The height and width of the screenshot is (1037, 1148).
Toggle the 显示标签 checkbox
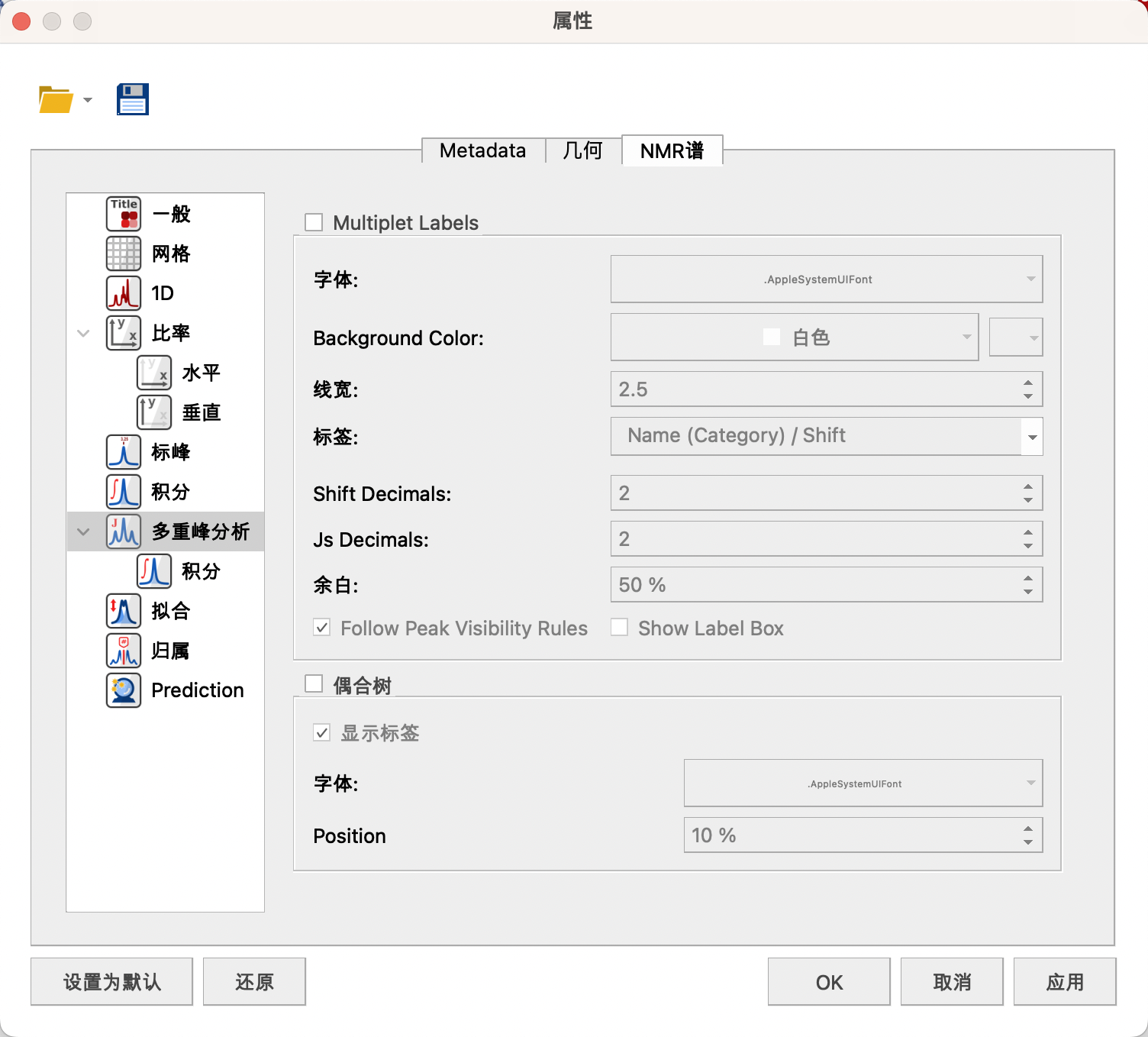[322, 733]
